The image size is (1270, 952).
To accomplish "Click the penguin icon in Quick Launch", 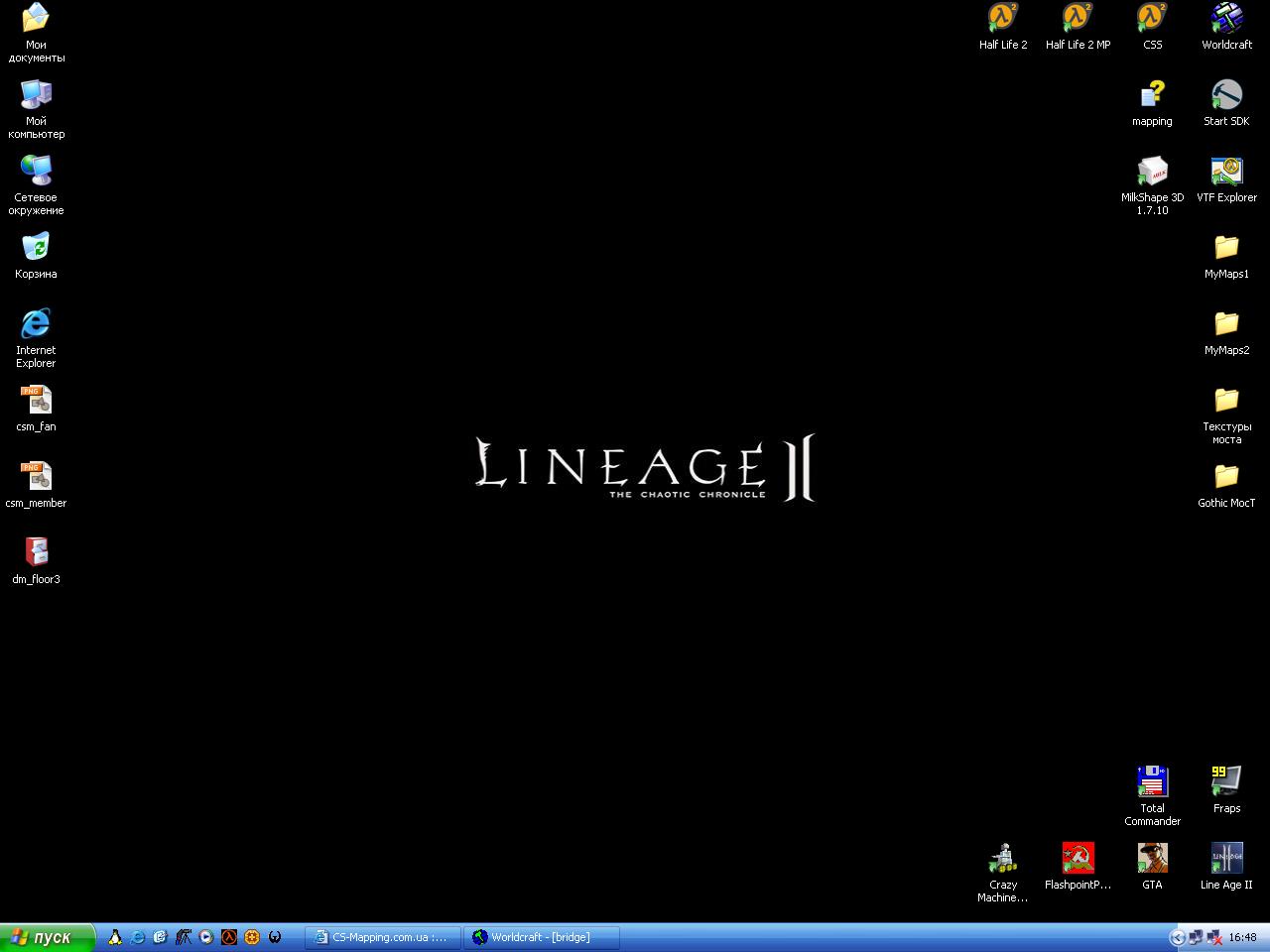I will (x=115, y=937).
